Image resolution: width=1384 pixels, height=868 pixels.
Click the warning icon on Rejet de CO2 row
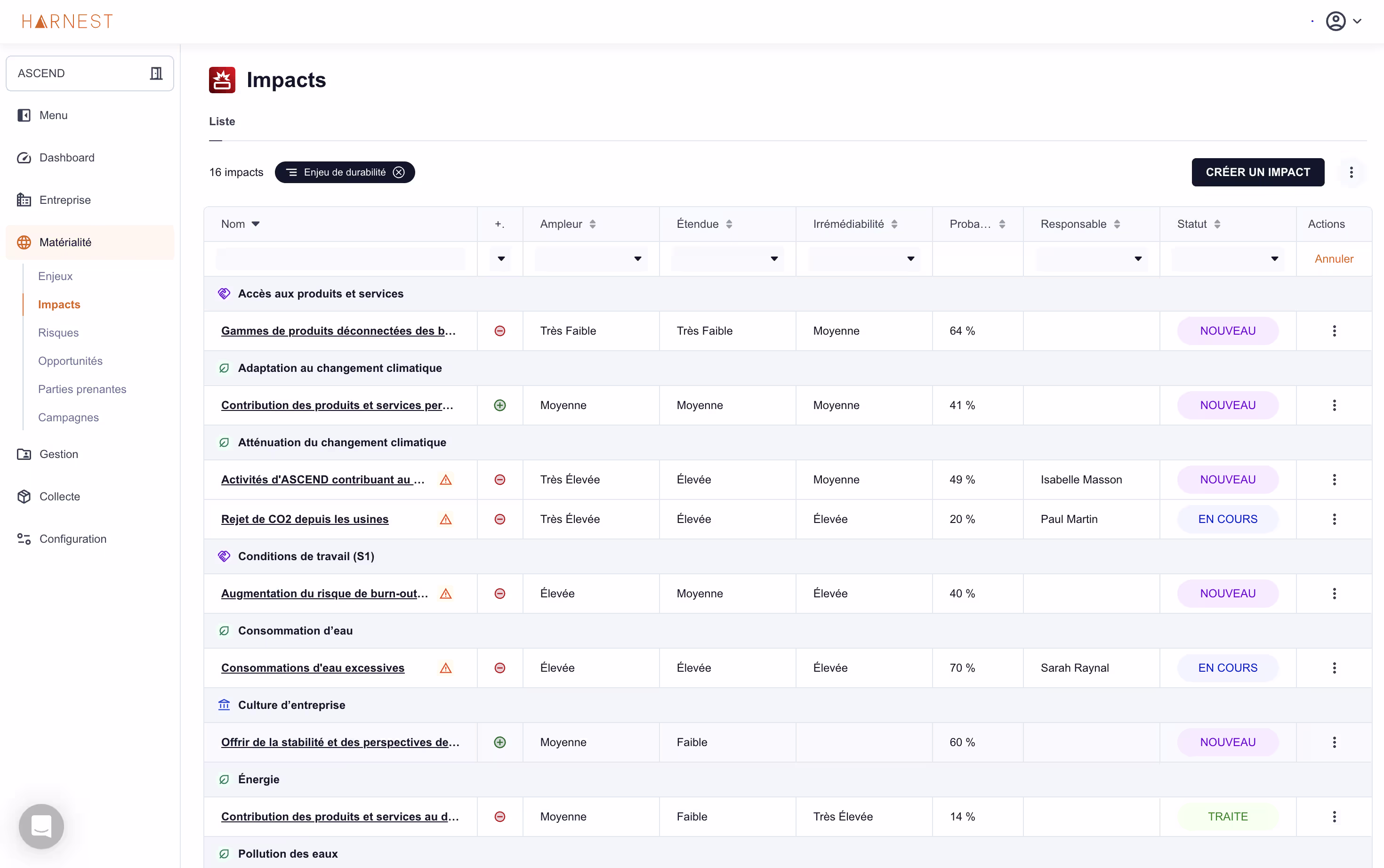tap(445, 519)
